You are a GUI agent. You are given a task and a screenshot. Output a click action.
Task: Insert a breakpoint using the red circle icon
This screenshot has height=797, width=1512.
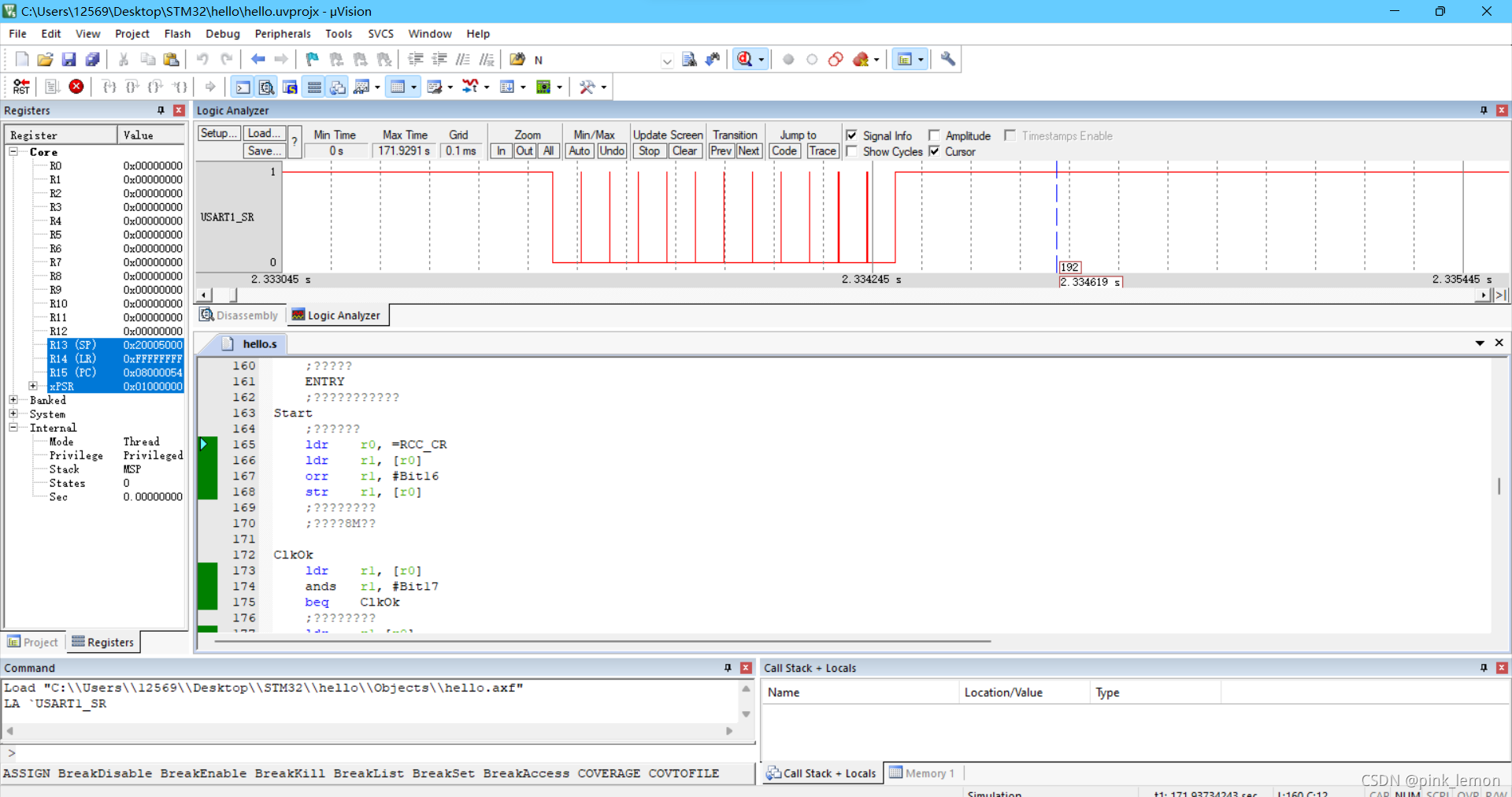click(x=788, y=59)
